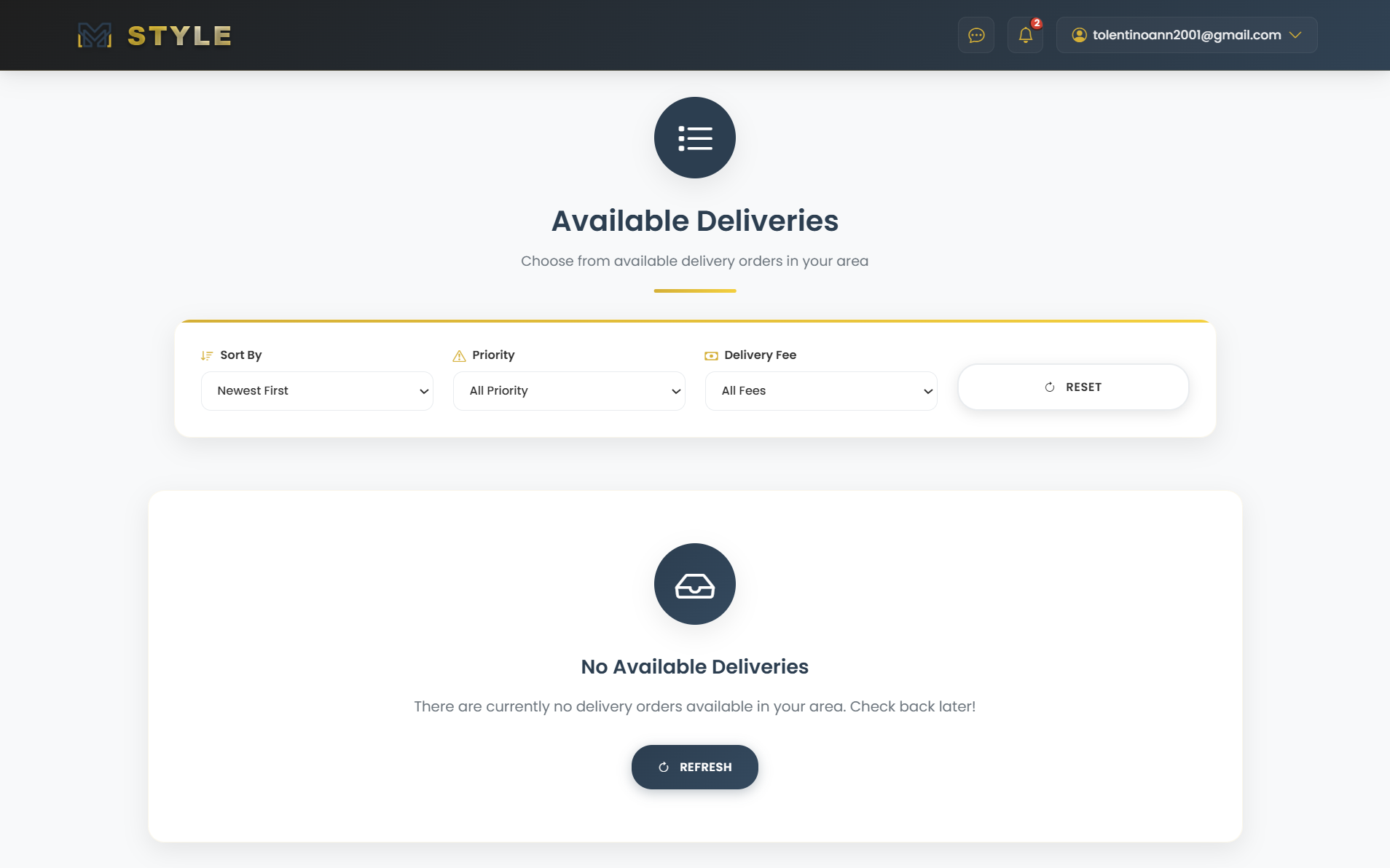Image resolution: width=1390 pixels, height=868 pixels.
Task: Click the No Available Deliveries heading
Action: pos(694,666)
